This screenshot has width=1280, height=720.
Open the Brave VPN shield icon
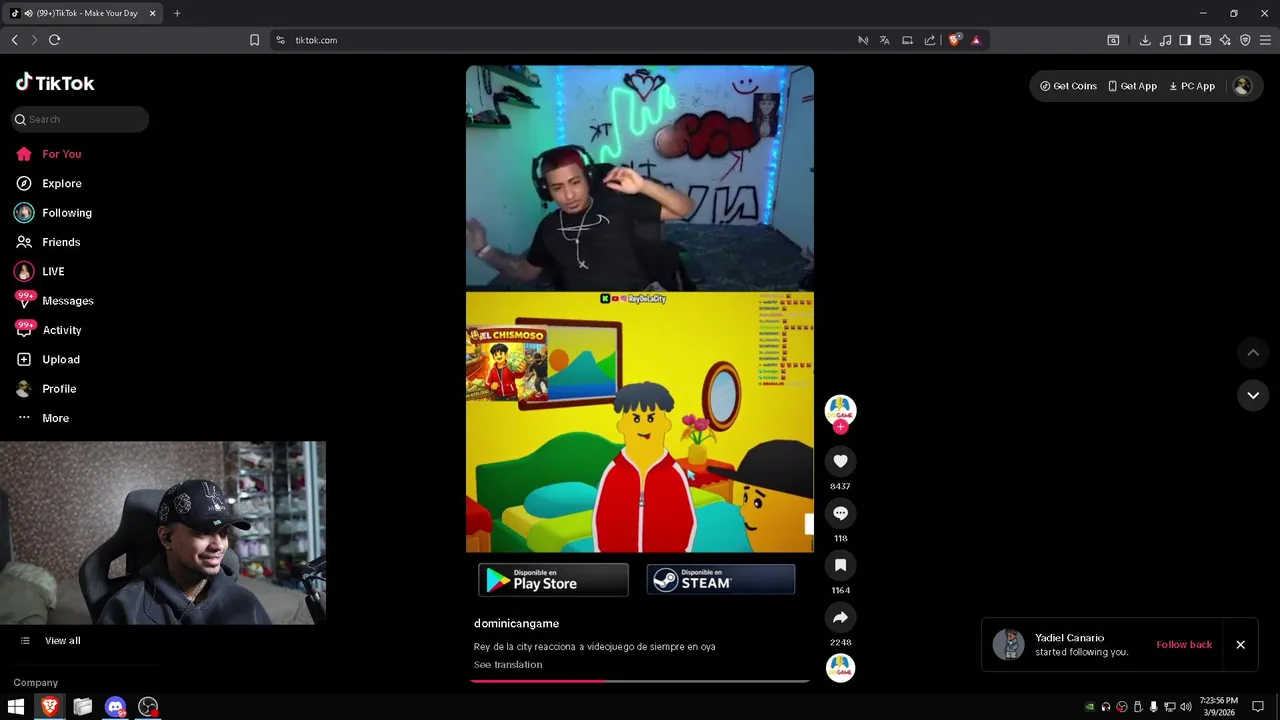pyautogui.click(x=1245, y=40)
